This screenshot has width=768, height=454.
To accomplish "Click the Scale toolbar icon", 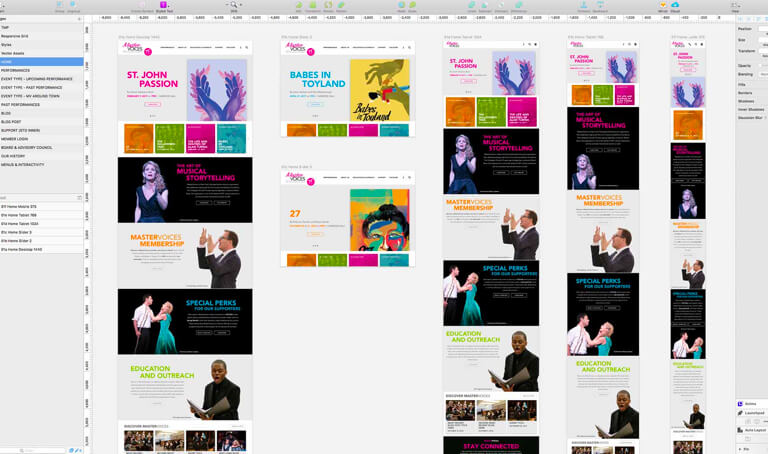I will (x=412, y=5).
